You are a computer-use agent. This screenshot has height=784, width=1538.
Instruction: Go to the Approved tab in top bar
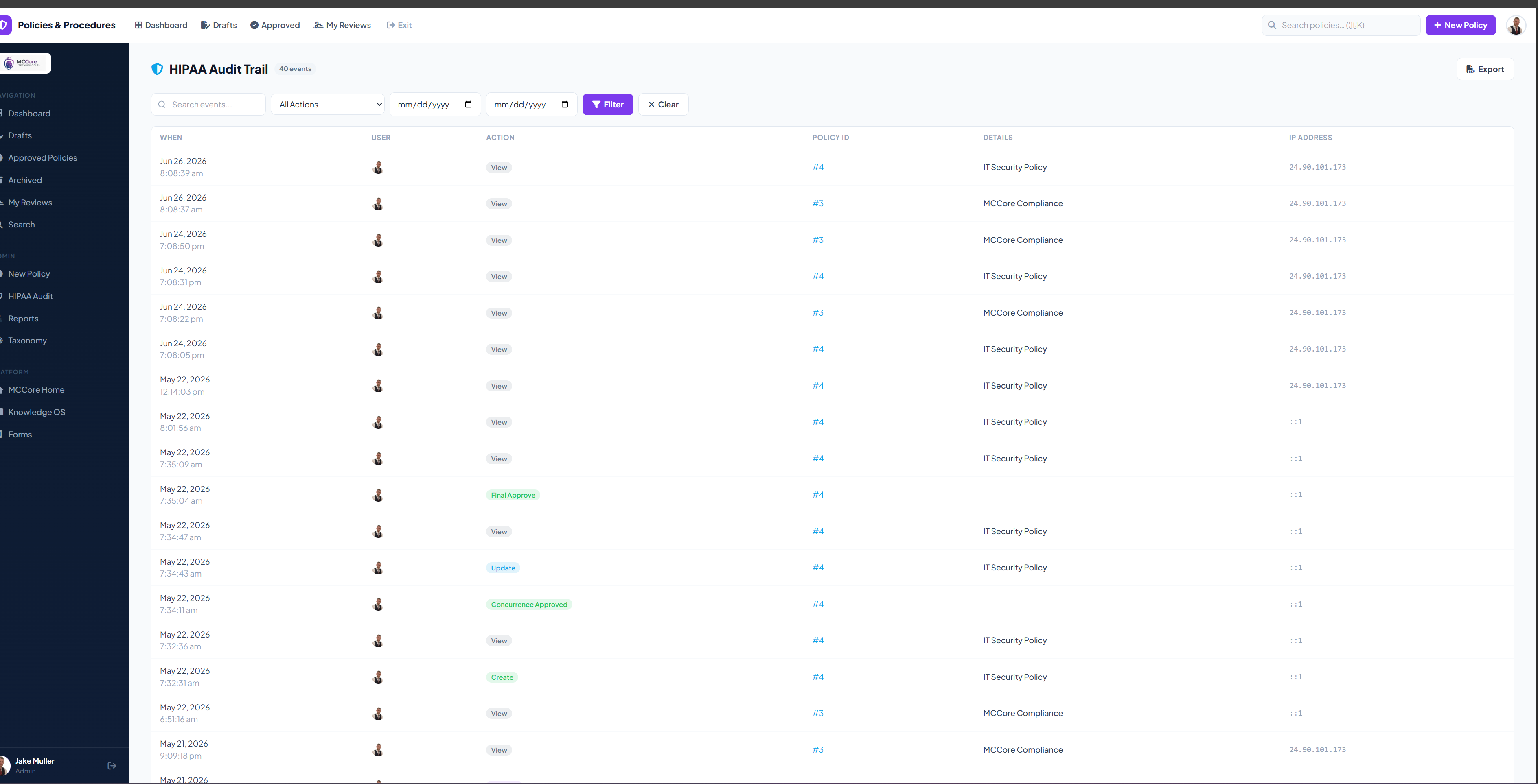pyautogui.click(x=275, y=25)
